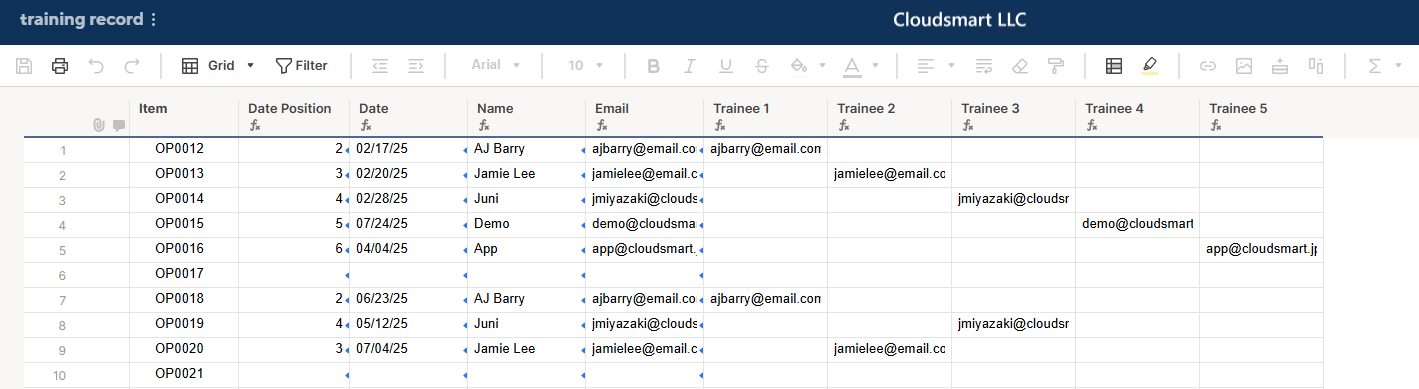The width and height of the screenshot is (1419, 389).
Task: Insert an image into the cell
Action: (x=1244, y=66)
